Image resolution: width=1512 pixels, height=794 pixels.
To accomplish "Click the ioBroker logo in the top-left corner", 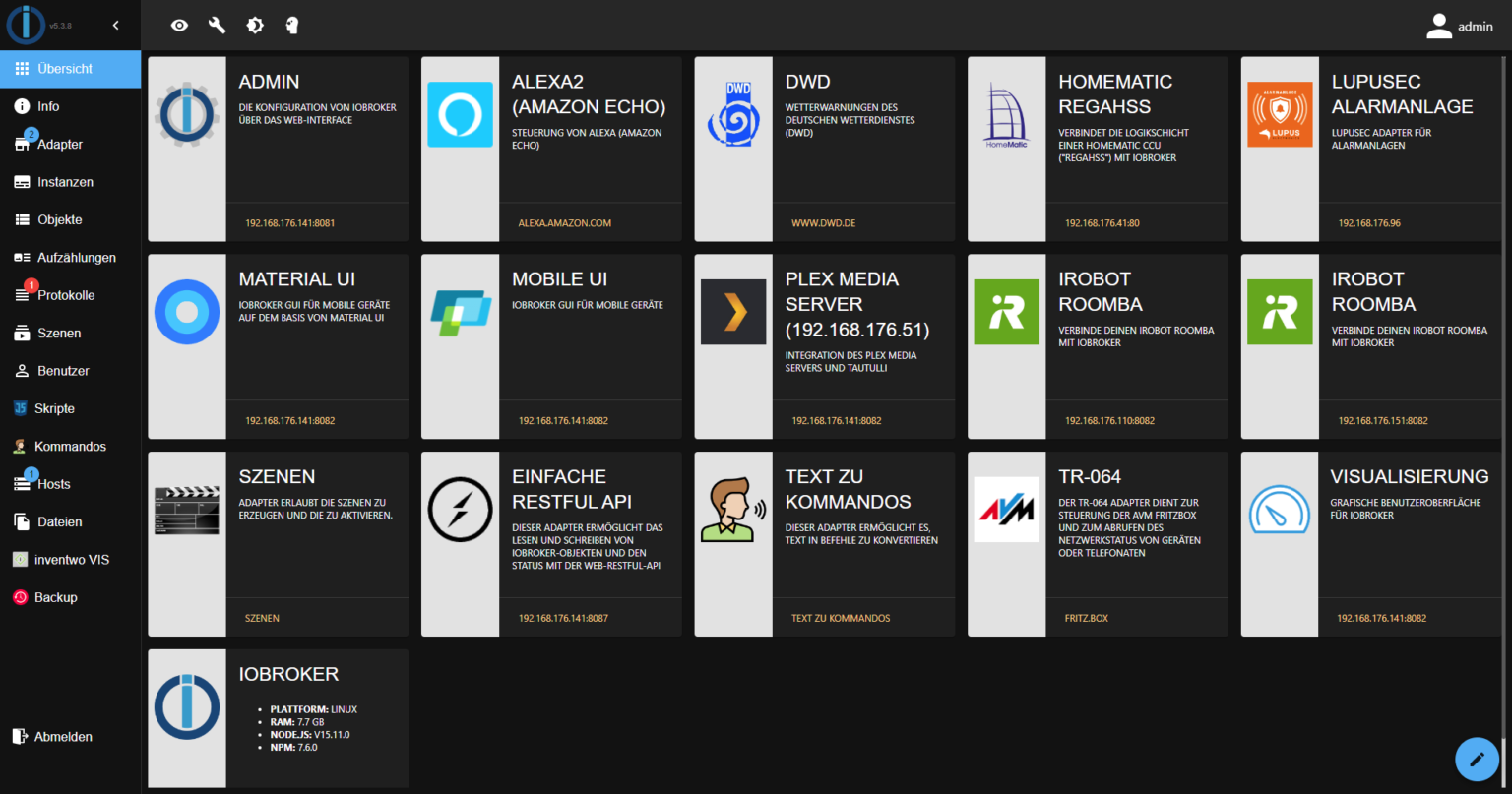I will point(27,24).
